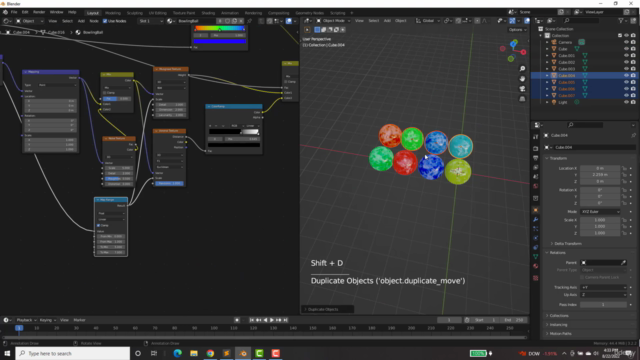Jump to the timeline end button
This screenshot has width=640, height=360.
click(x=286, y=320)
